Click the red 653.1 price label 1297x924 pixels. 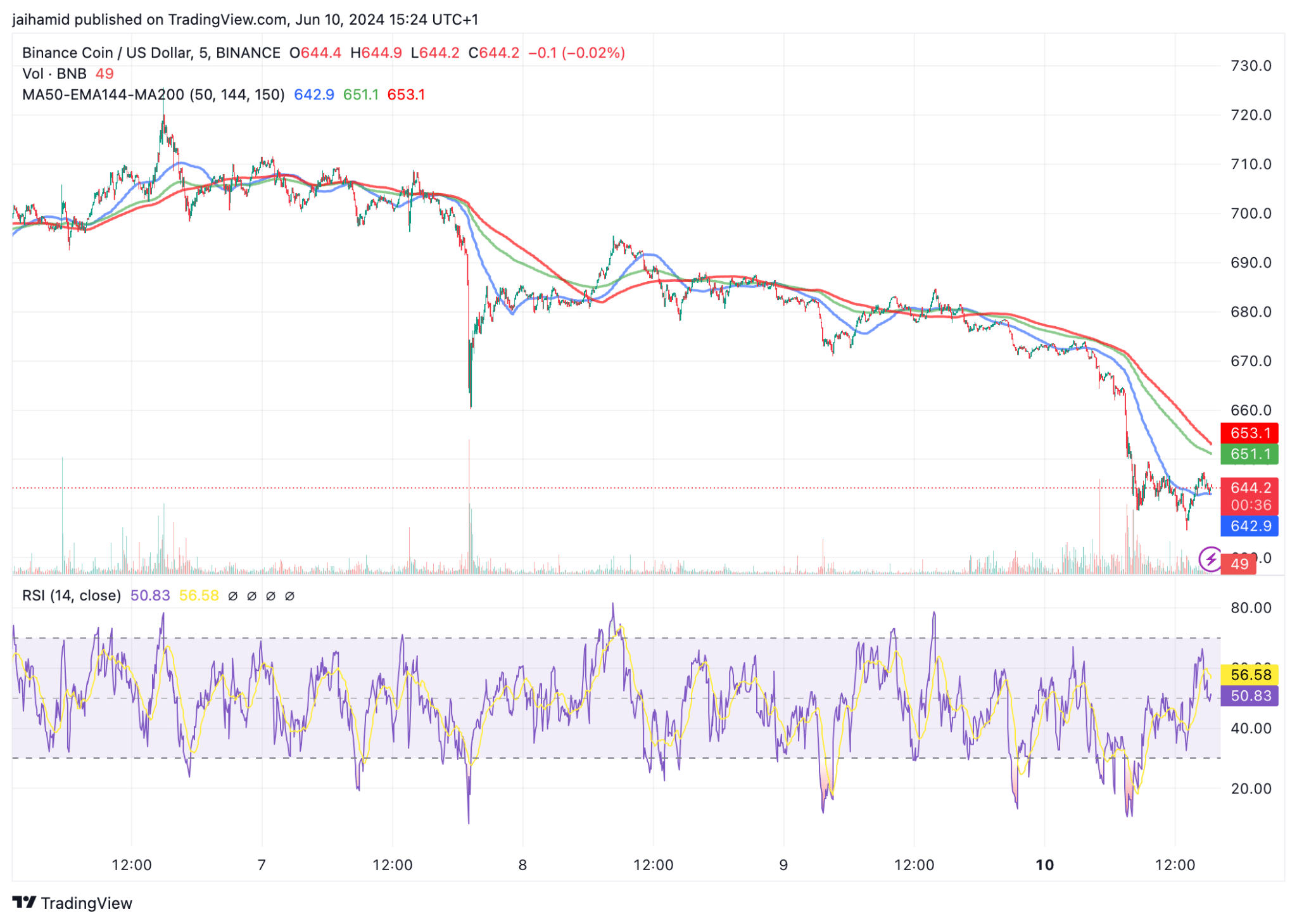(1249, 433)
